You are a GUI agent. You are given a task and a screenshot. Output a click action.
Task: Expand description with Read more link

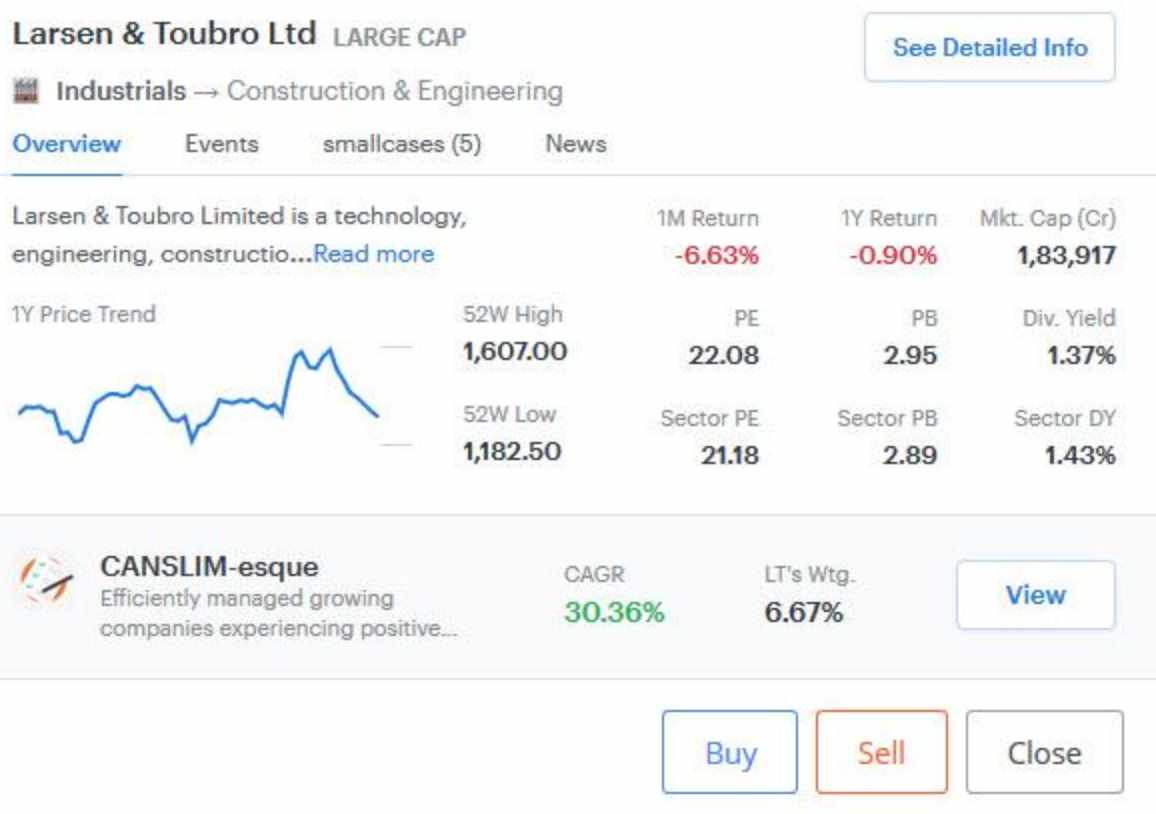click(374, 254)
